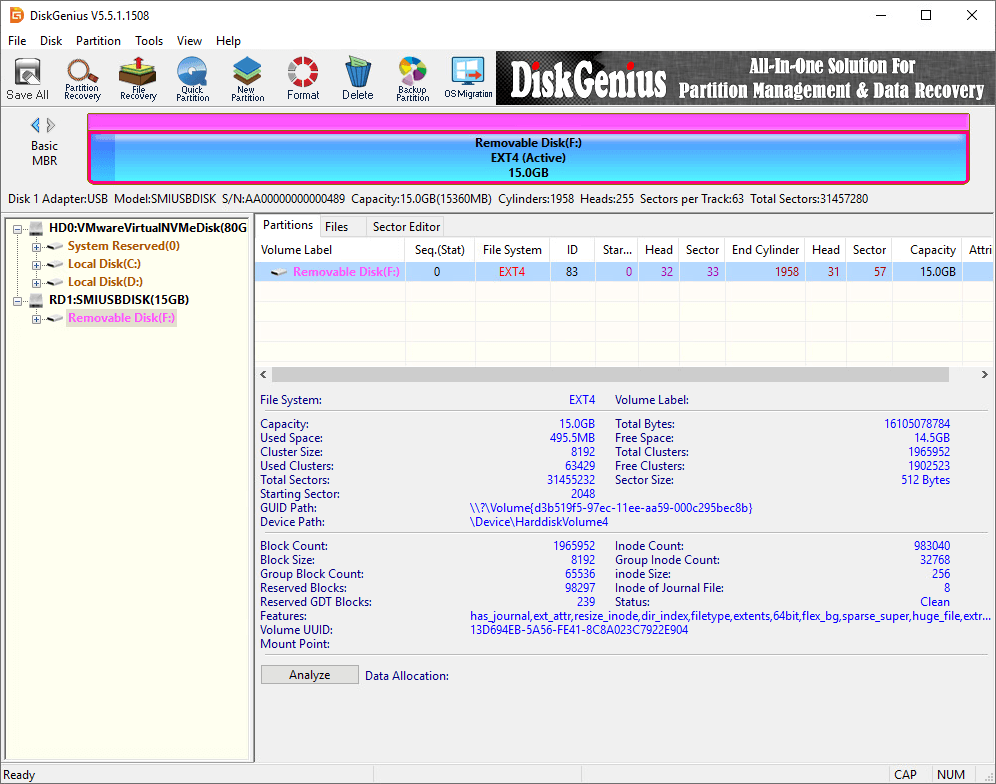Image resolution: width=996 pixels, height=784 pixels.
Task: Click the Delete partition icon
Action: [x=358, y=78]
